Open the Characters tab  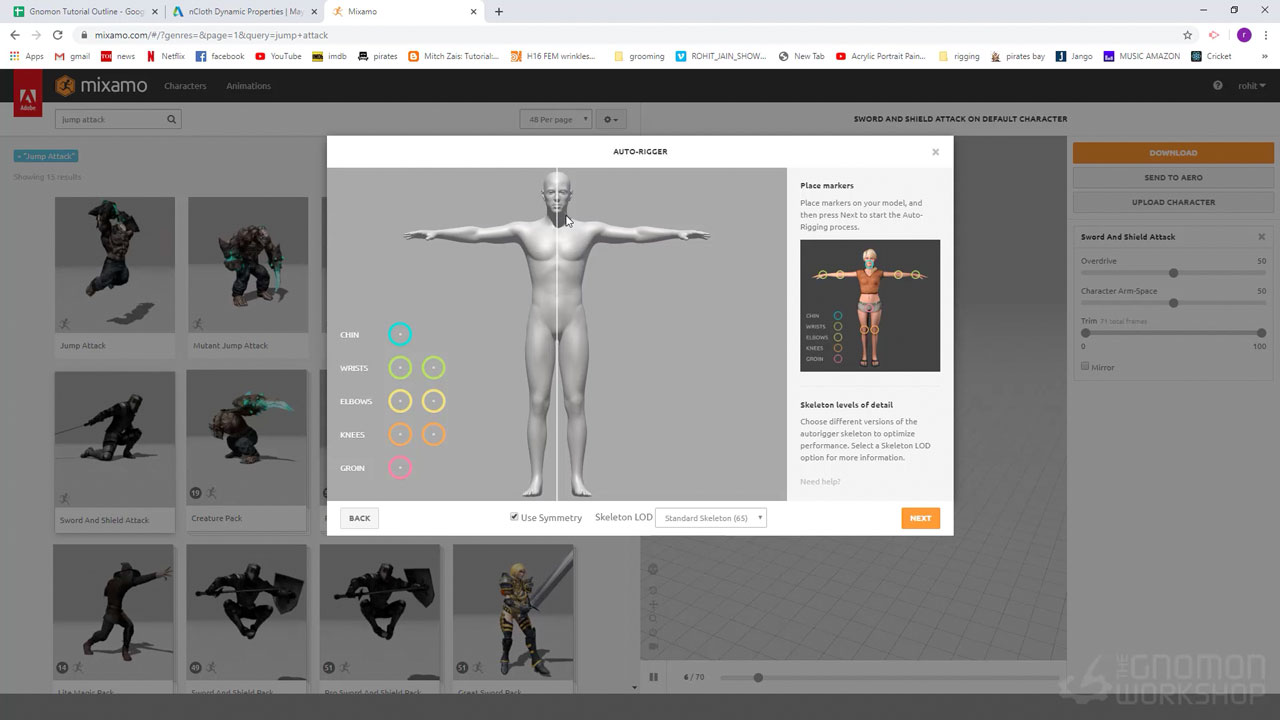185,86
